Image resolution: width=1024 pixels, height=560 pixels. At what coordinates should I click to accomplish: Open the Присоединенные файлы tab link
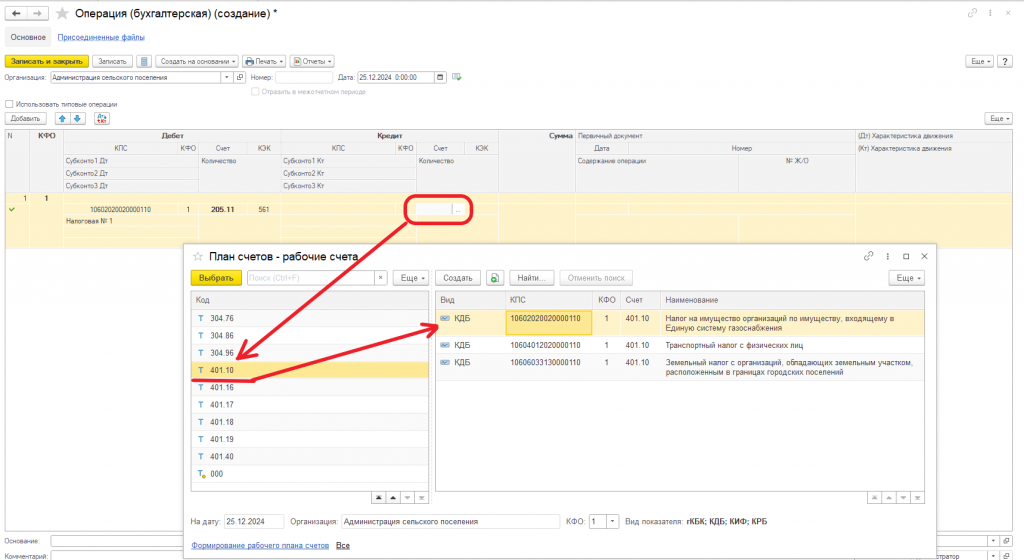pyautogui.click(x=101, y=37)
